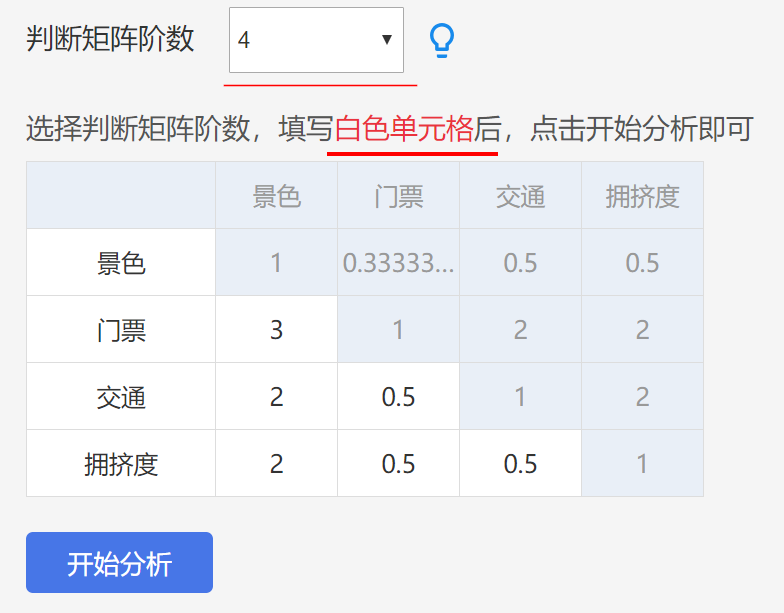
Task: Click the diagonal cell of 拥挤度 row
Action: (642, 464)
